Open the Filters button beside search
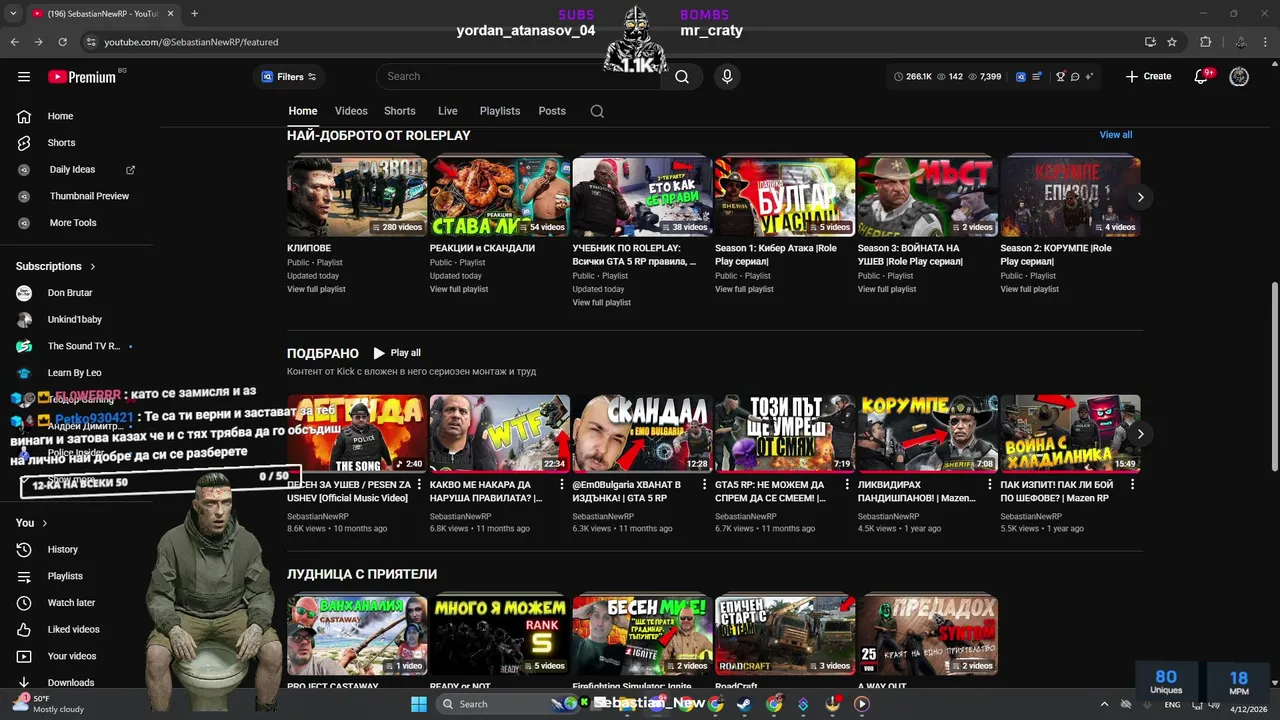The width and height of the screenshot is (1280, 720). 289,77
